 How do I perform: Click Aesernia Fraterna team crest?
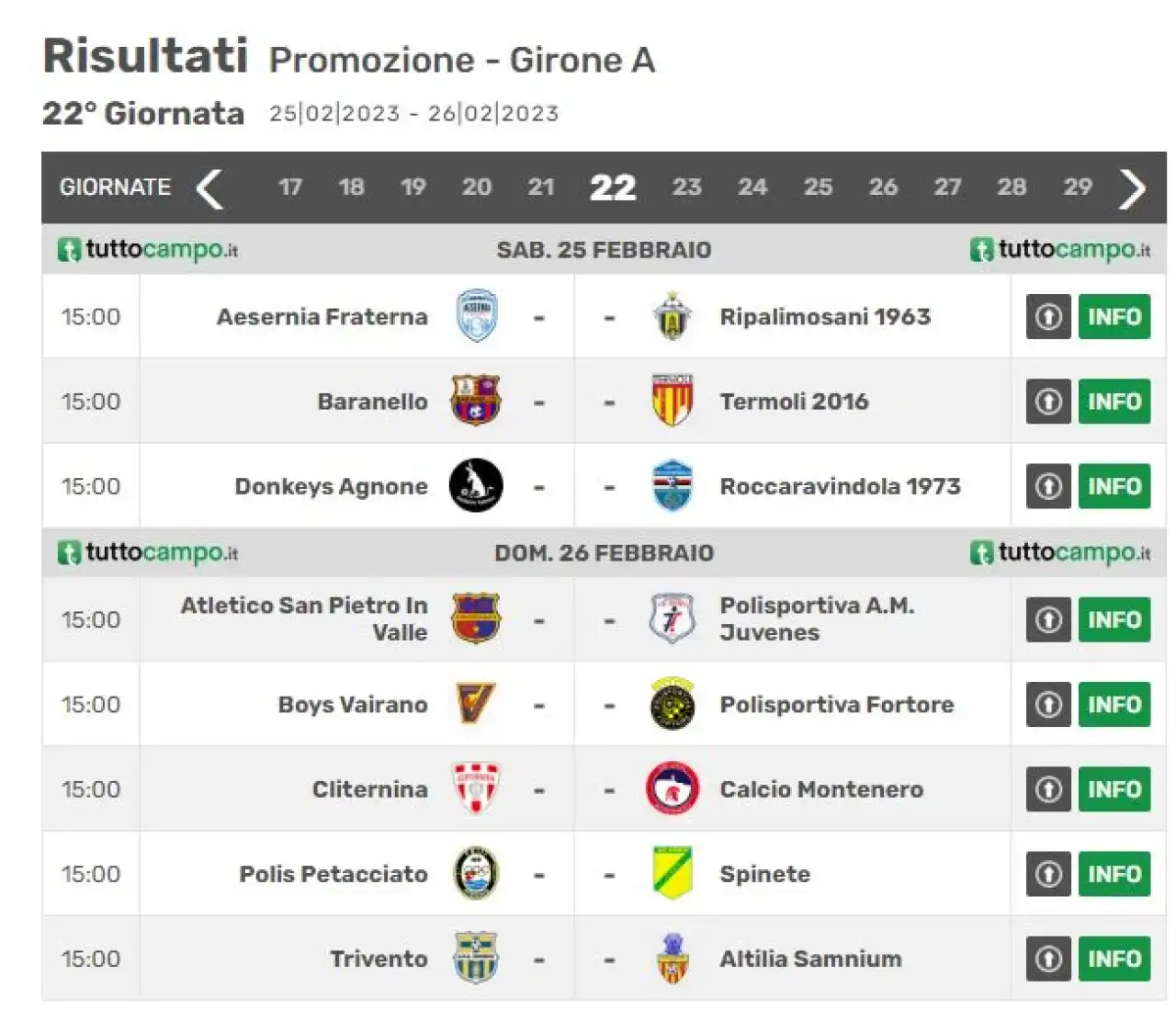[477, 317]
